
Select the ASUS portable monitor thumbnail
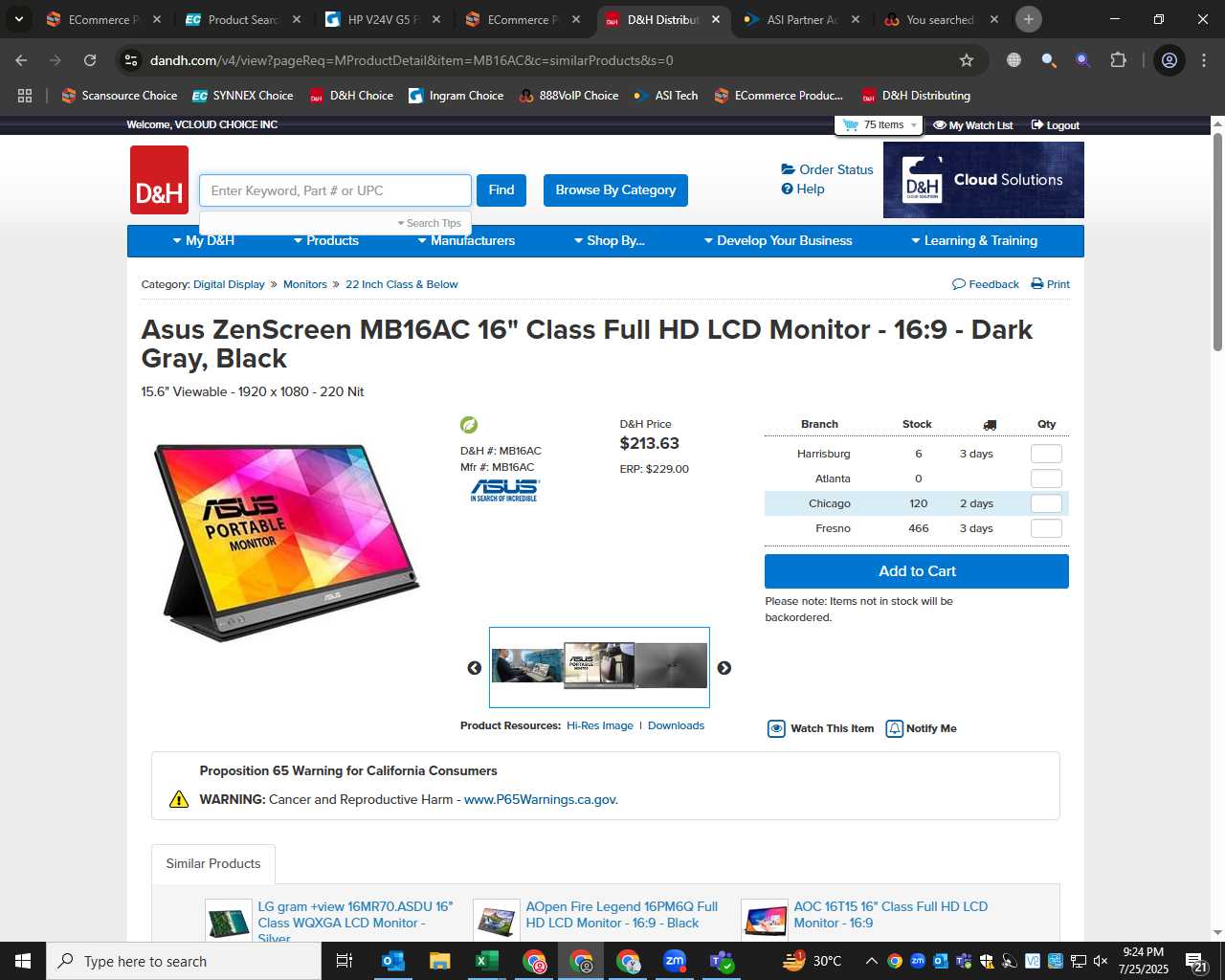(x=599, y=665)
